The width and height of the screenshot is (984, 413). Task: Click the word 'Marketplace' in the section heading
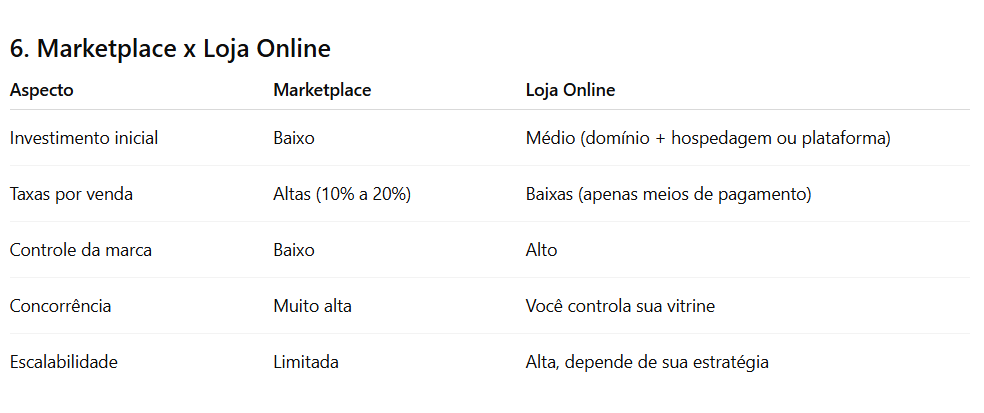(104, 48)
